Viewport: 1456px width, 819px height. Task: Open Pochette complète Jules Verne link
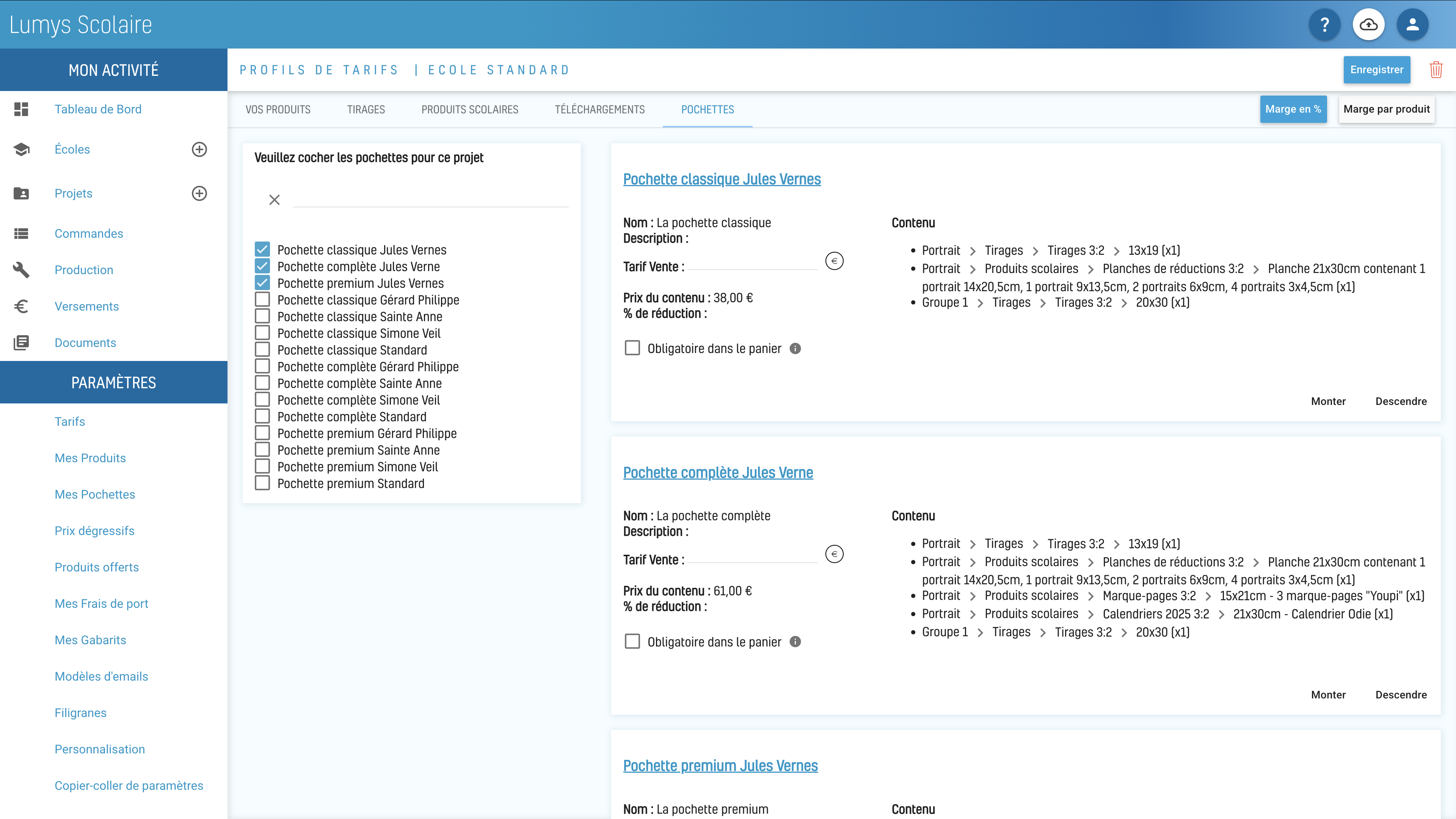pos(718,472)
